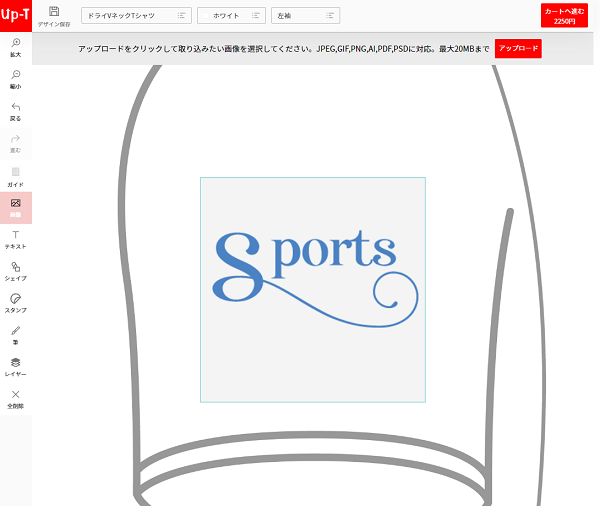This screenshot has width=600, height=506.
Task: Zoom out with the 縮小 tool
Action: tap(15, 79)
